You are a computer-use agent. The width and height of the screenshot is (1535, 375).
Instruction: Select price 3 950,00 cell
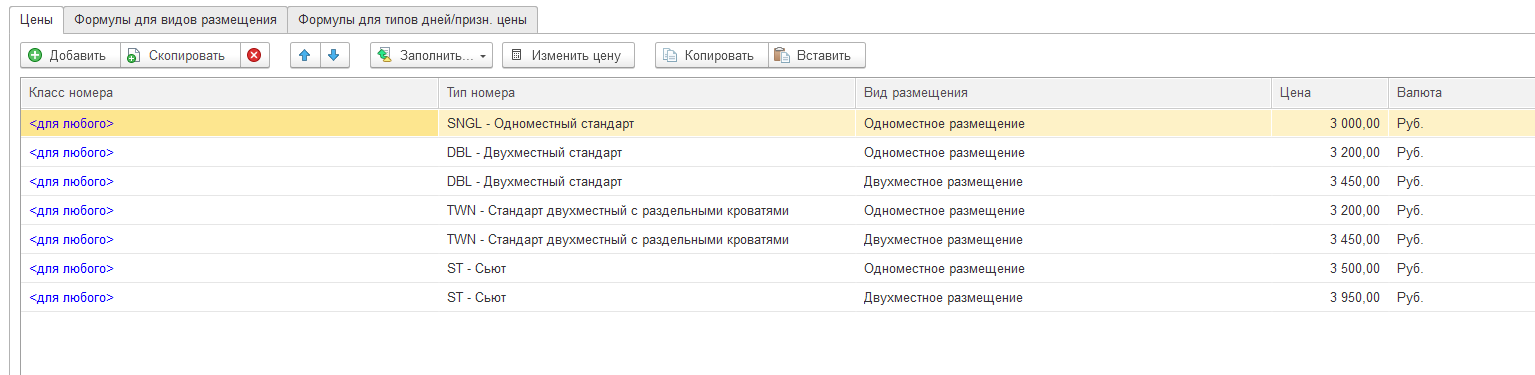(1330, 298)
